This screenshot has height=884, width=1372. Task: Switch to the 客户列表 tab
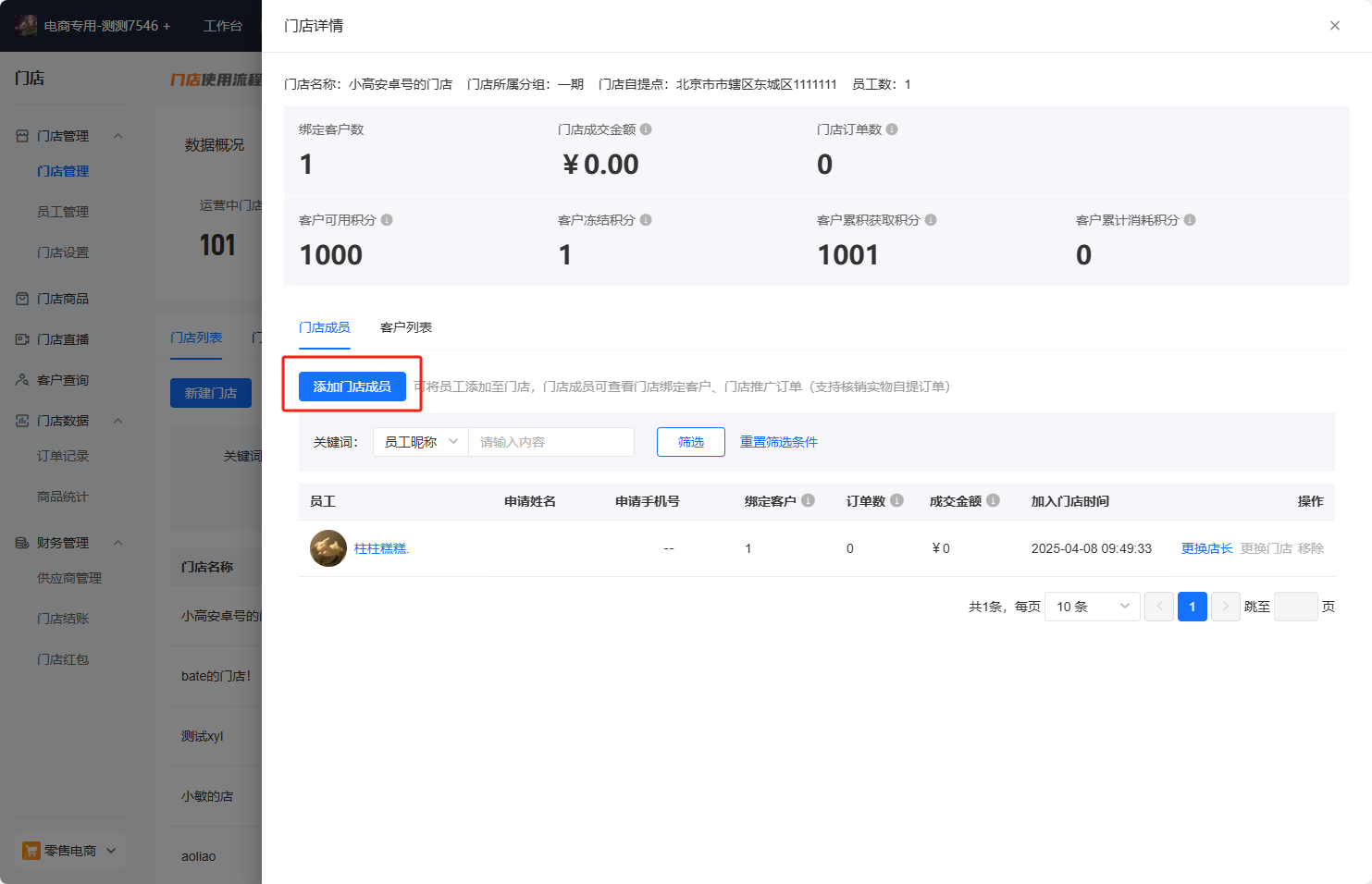pyautogui.click(x=406, y=327)
